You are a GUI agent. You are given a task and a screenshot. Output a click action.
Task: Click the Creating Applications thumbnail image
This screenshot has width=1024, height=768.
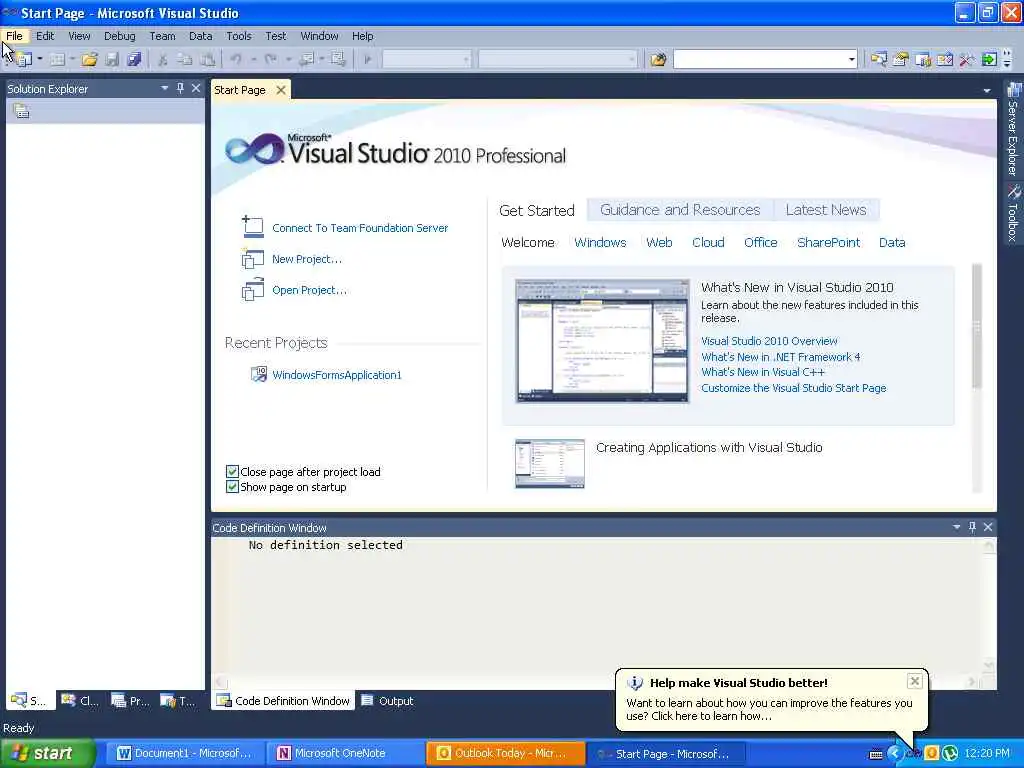[x=549, y=464]
